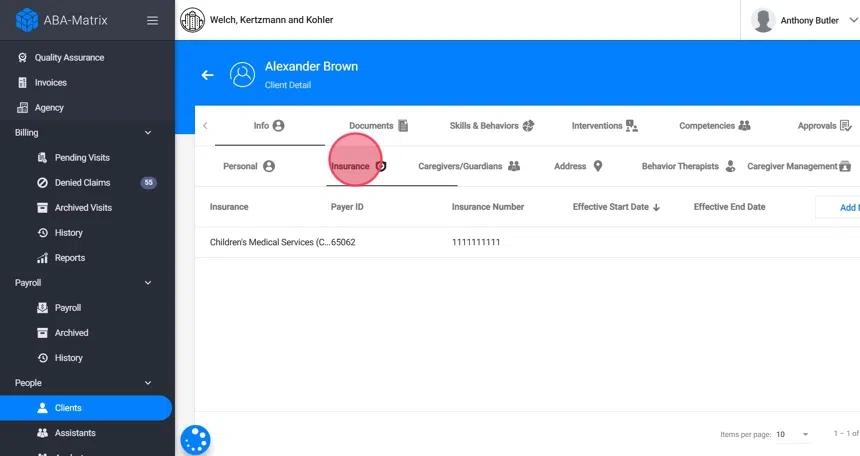Click the Payer ID value 65062
Viewport: 860px width, 456px height.
click(x=343, y=242)
